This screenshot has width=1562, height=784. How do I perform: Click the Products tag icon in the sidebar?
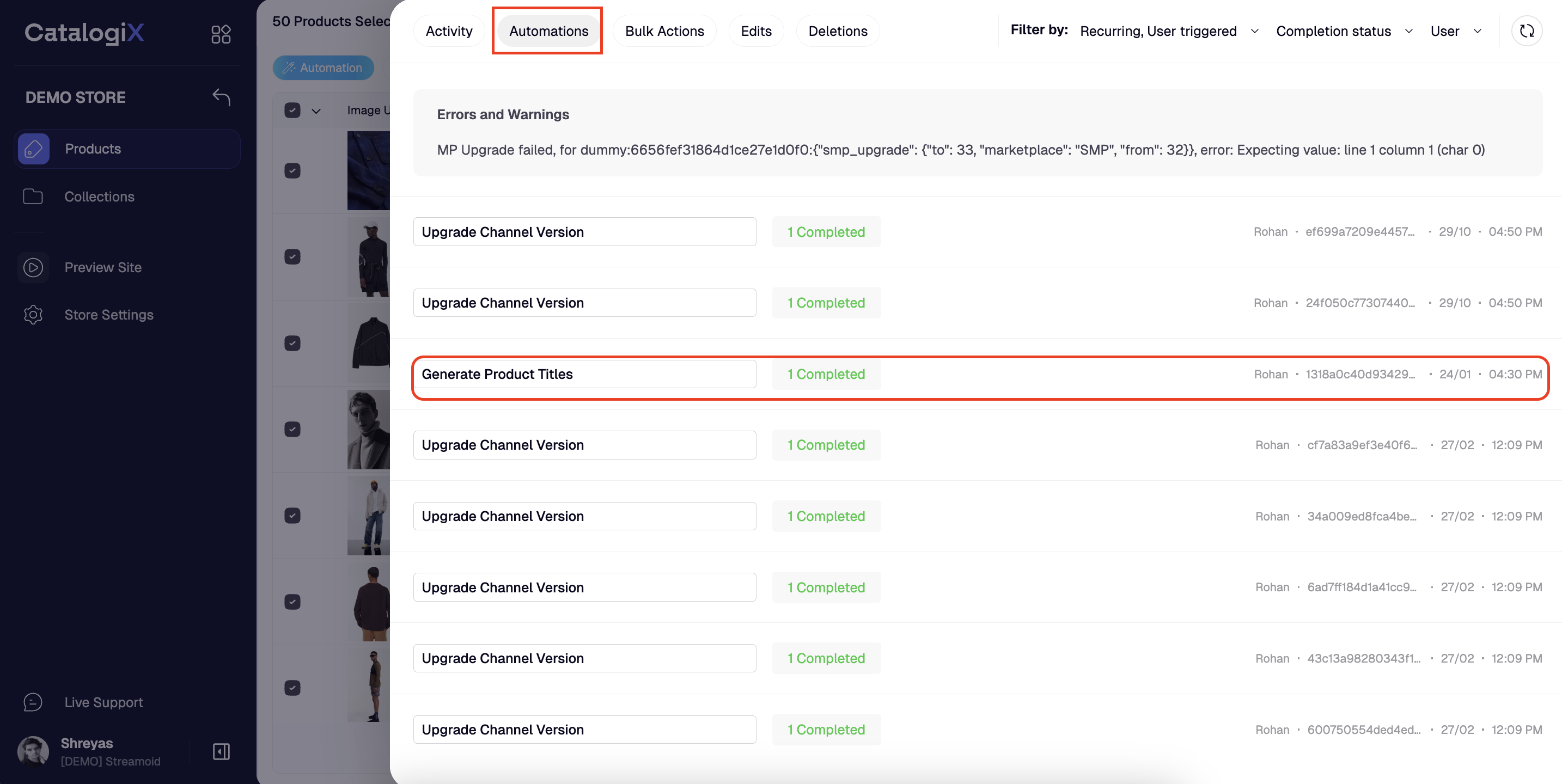click(x=33, y=149)
